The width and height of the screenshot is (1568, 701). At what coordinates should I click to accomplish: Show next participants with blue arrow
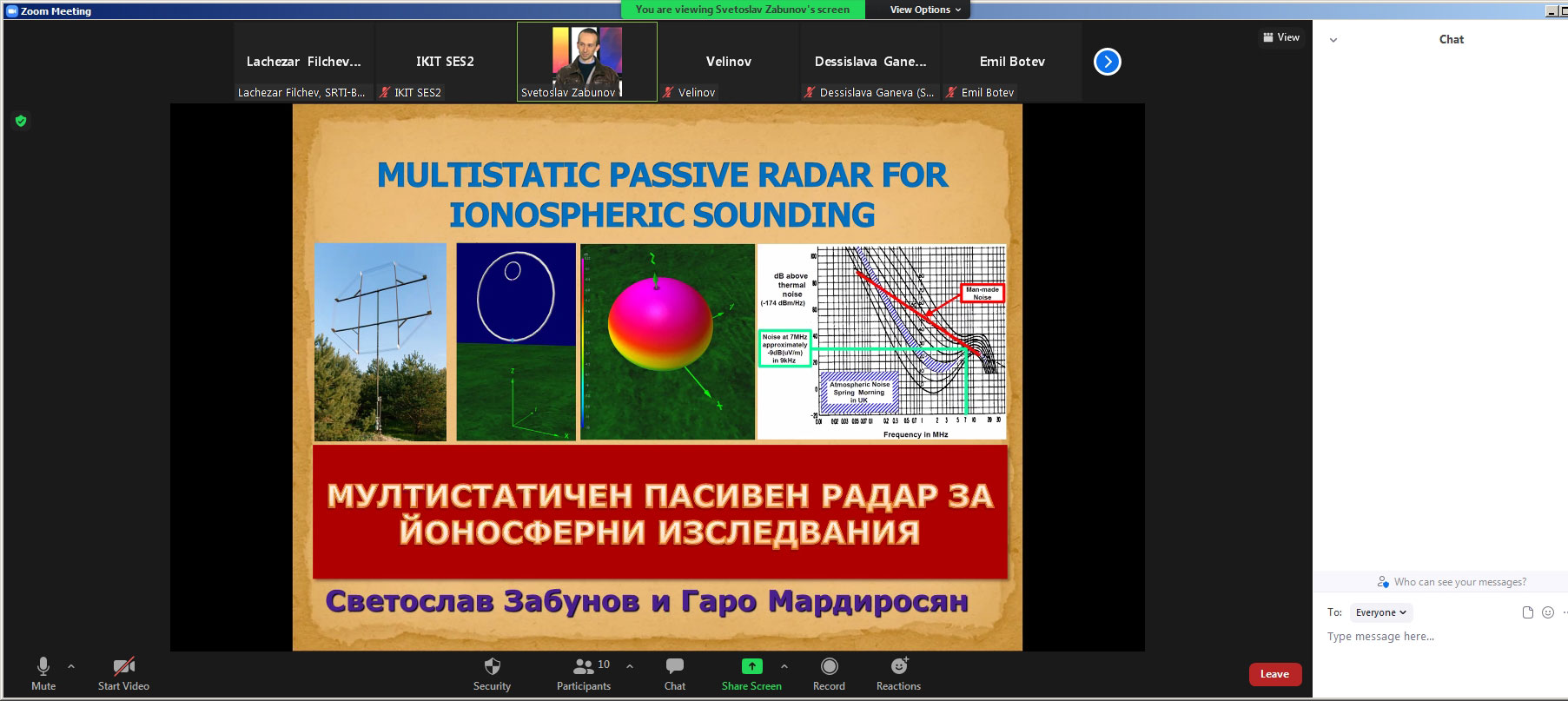(1107, 62)
